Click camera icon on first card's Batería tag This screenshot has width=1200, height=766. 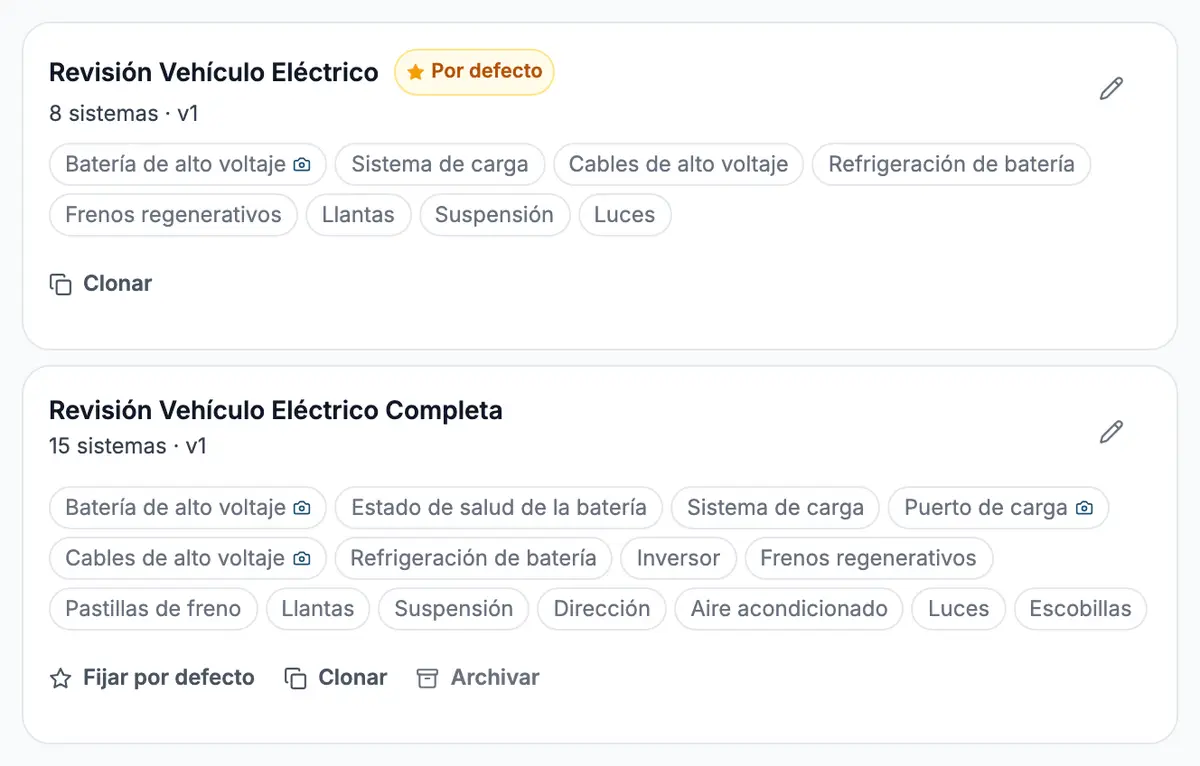pos(302,165)
